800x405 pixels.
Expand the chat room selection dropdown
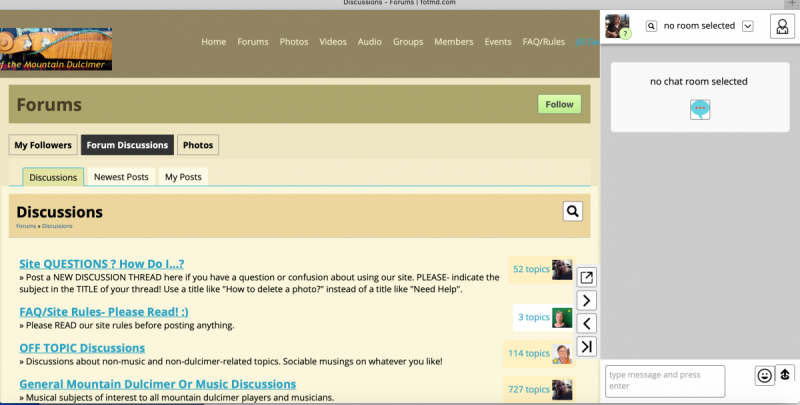point(747,26)
